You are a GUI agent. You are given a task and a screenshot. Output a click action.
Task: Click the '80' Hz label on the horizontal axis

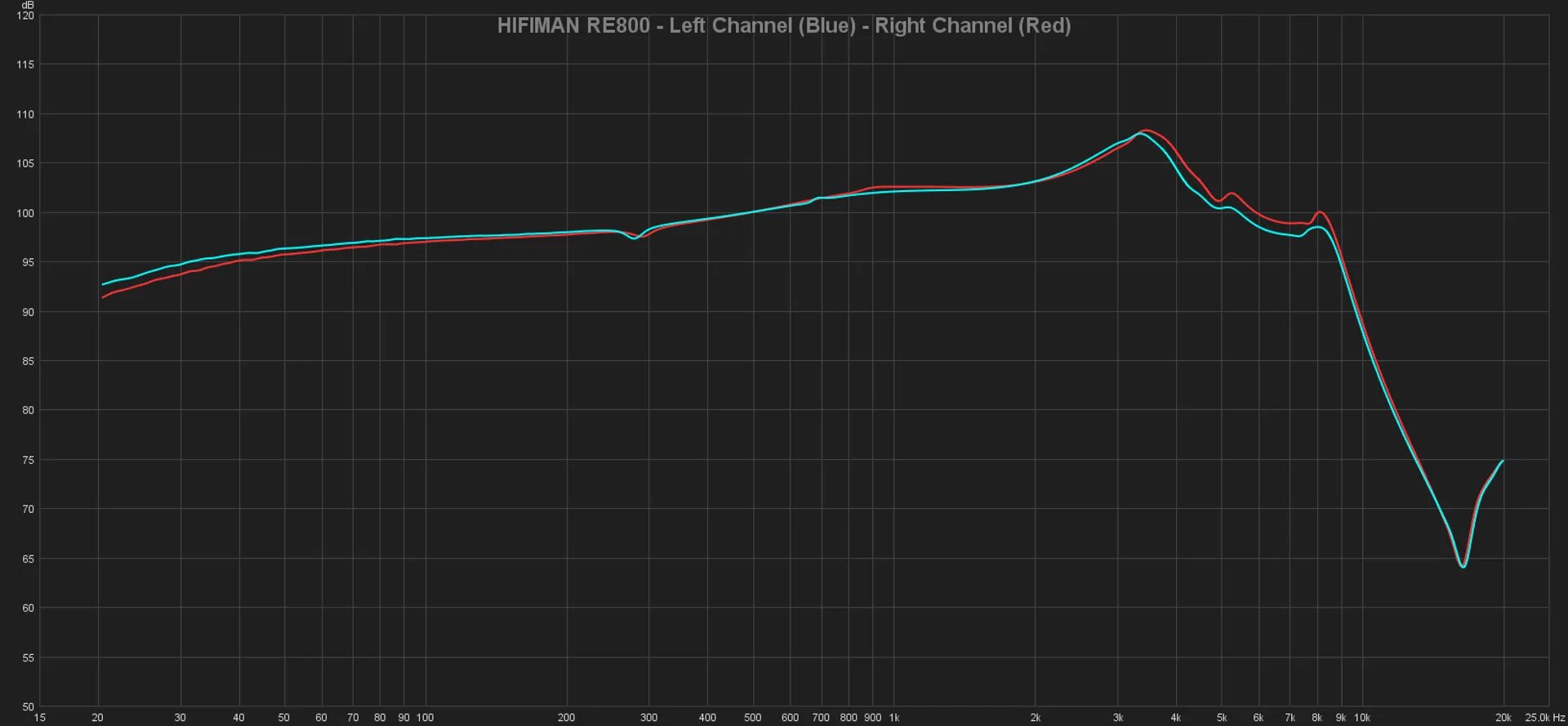click(380, 718)
